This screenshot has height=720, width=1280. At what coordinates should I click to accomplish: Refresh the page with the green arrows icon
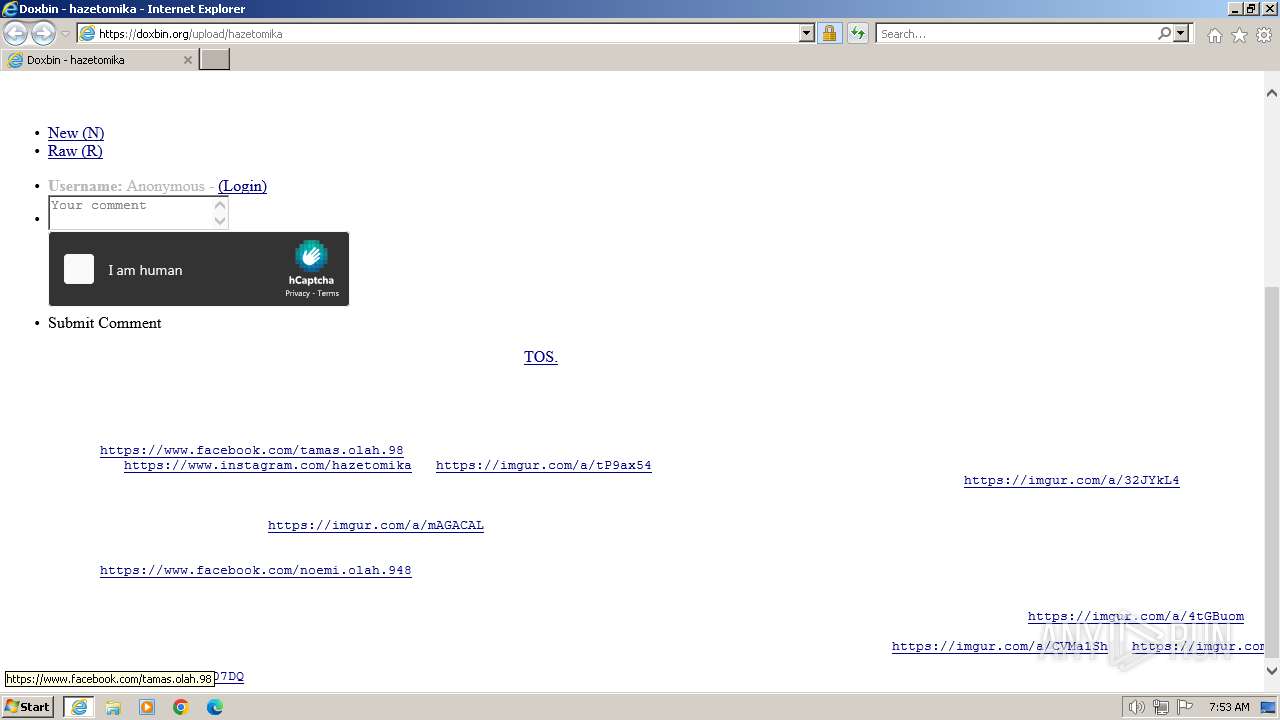pos(858,34)
